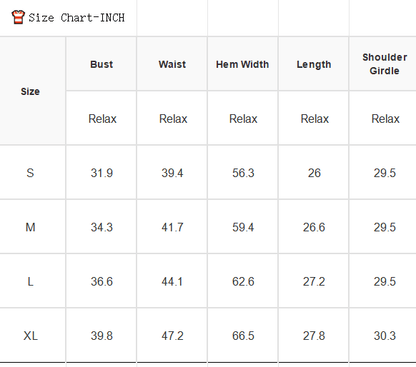Screen dimensions: 416x367
Task: Select the "Length" column header
Action: pos(314,65)
